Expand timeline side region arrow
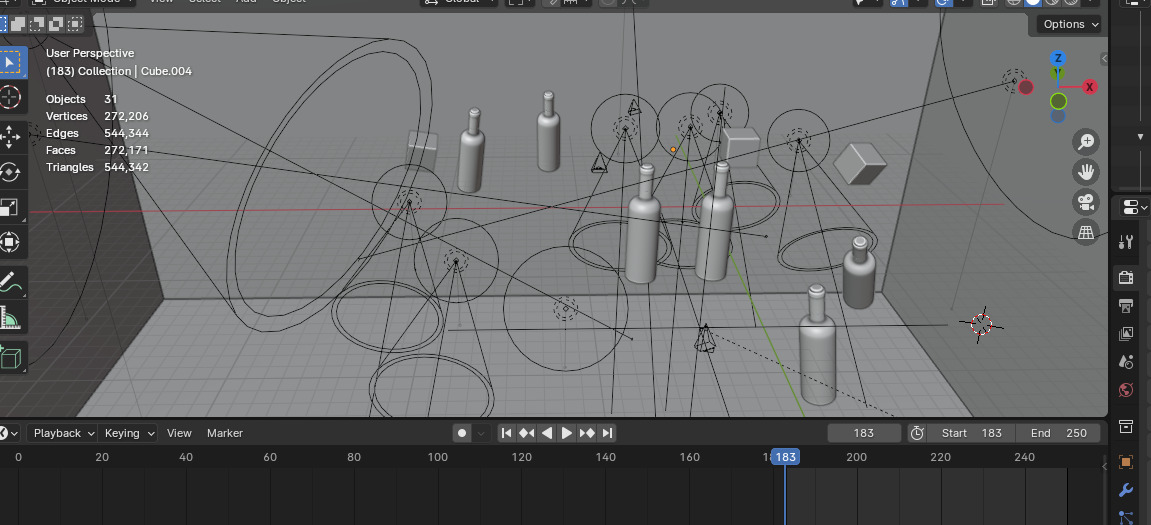The height and width of the screenshot is (525, 1151). 1103,466
